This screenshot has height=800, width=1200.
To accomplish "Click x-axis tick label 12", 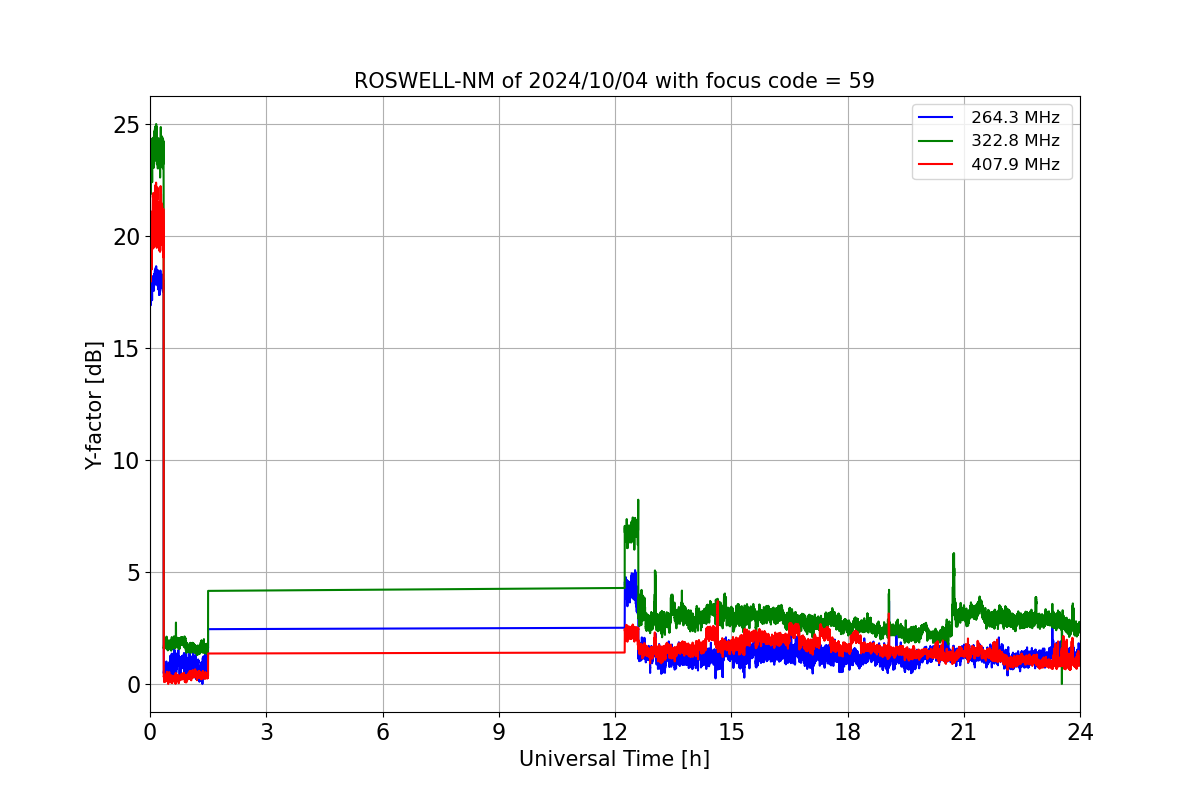I will pos(615,732).
